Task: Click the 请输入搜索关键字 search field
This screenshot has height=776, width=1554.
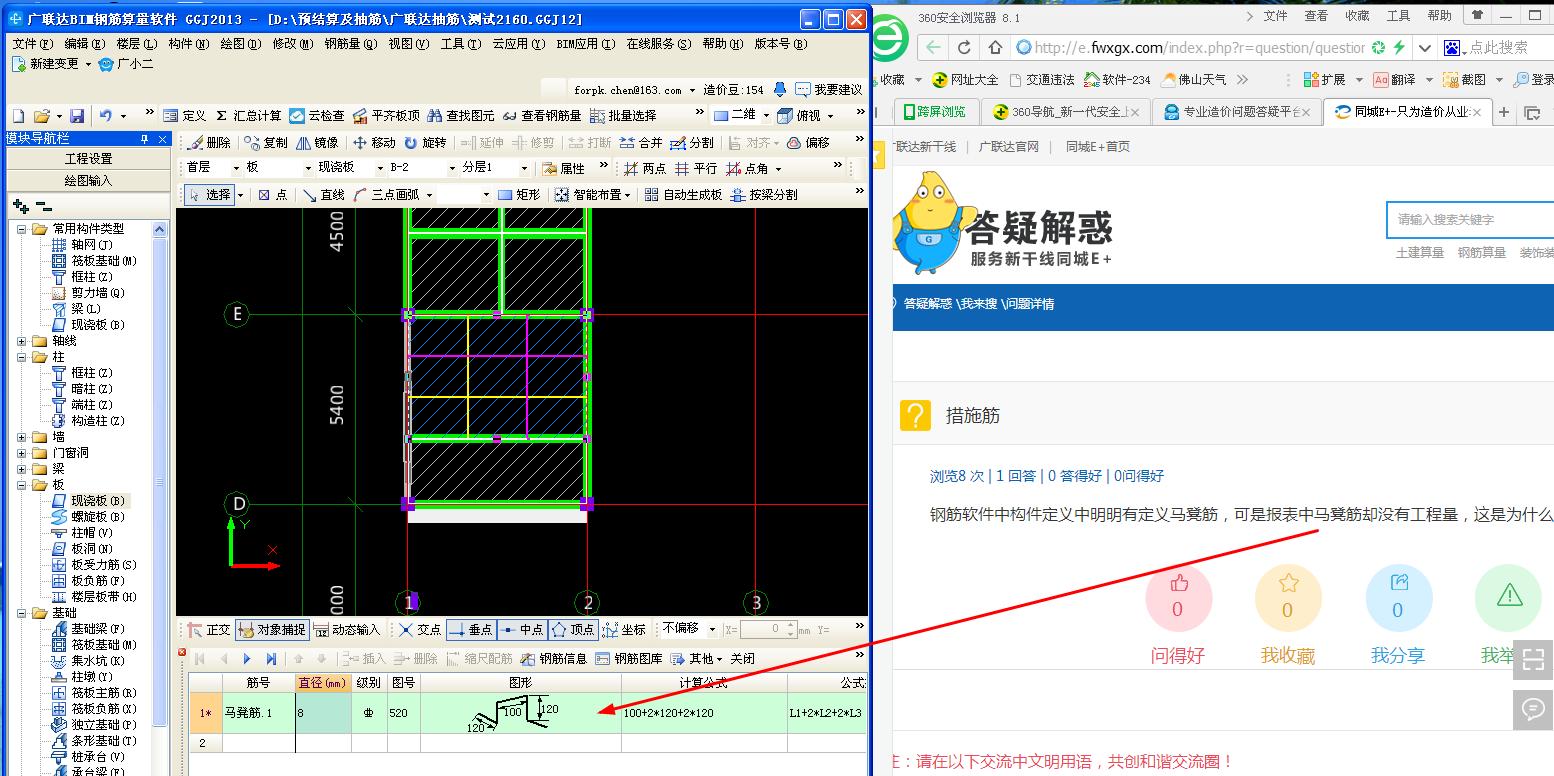Action: [1469, 220]
